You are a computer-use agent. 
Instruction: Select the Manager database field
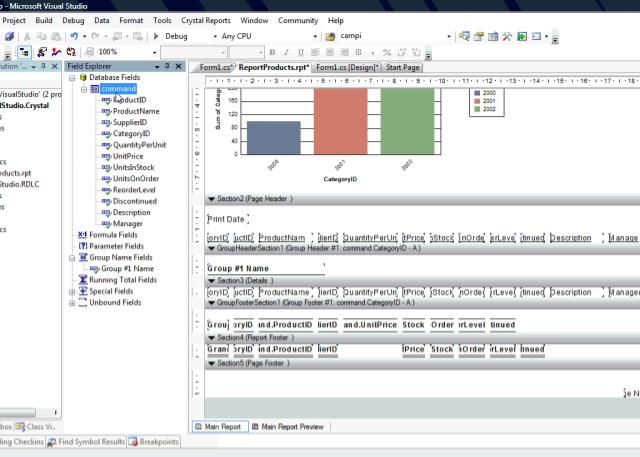[x=128, y=224]
